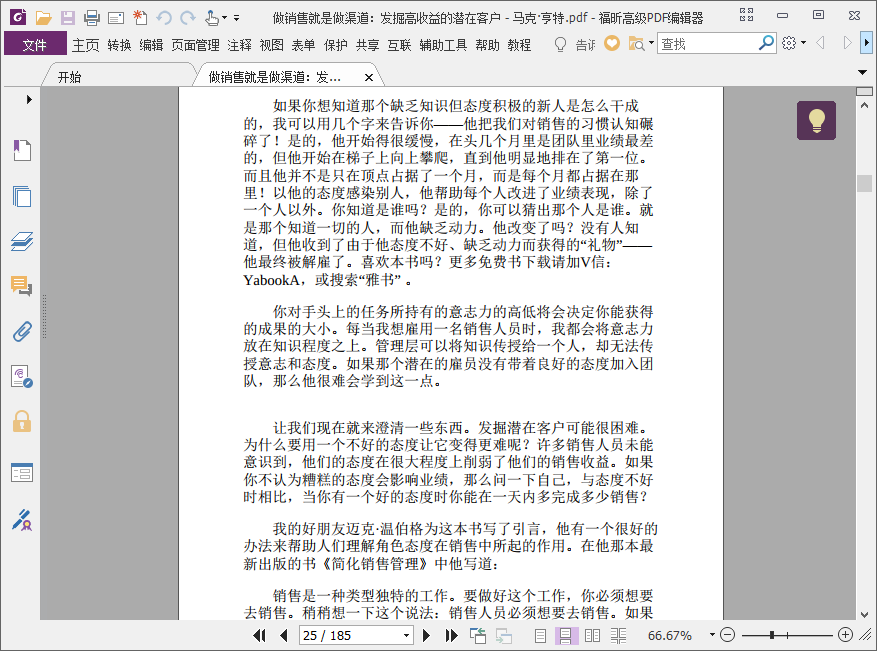Open the 帮助 tab
The image size is (877, 651).
pos(487,45)
